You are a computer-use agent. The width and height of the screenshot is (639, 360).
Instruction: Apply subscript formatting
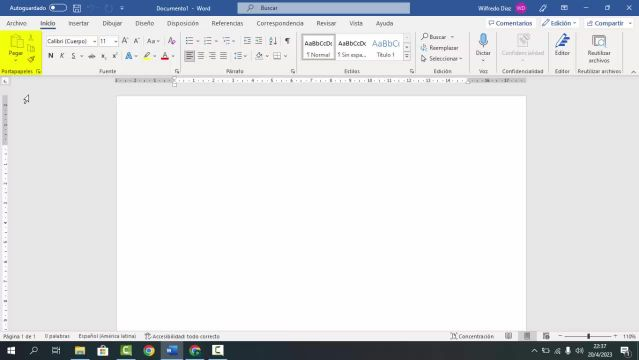click(x=104, y=56)
